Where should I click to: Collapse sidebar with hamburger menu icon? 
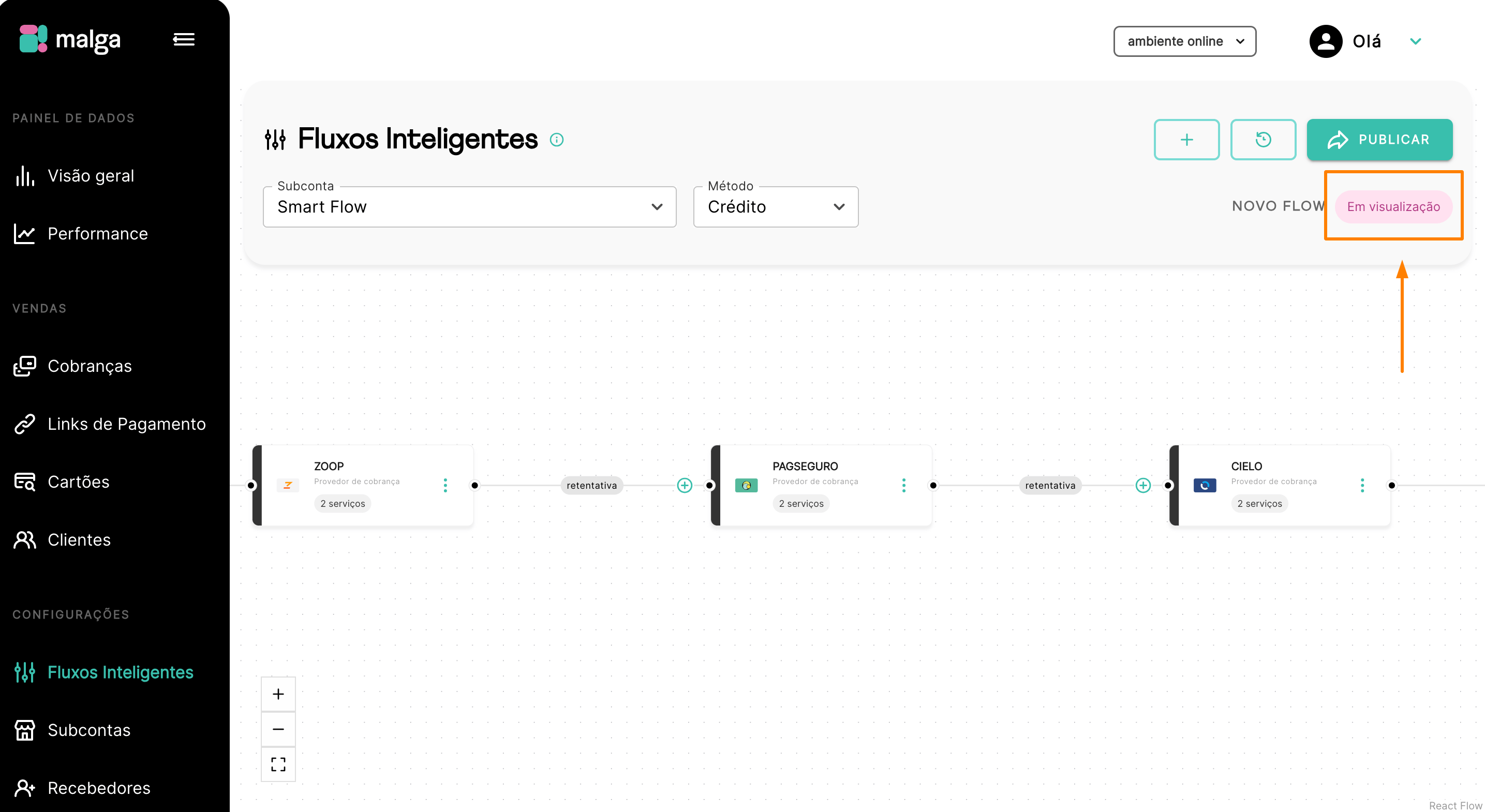(184, 39)
